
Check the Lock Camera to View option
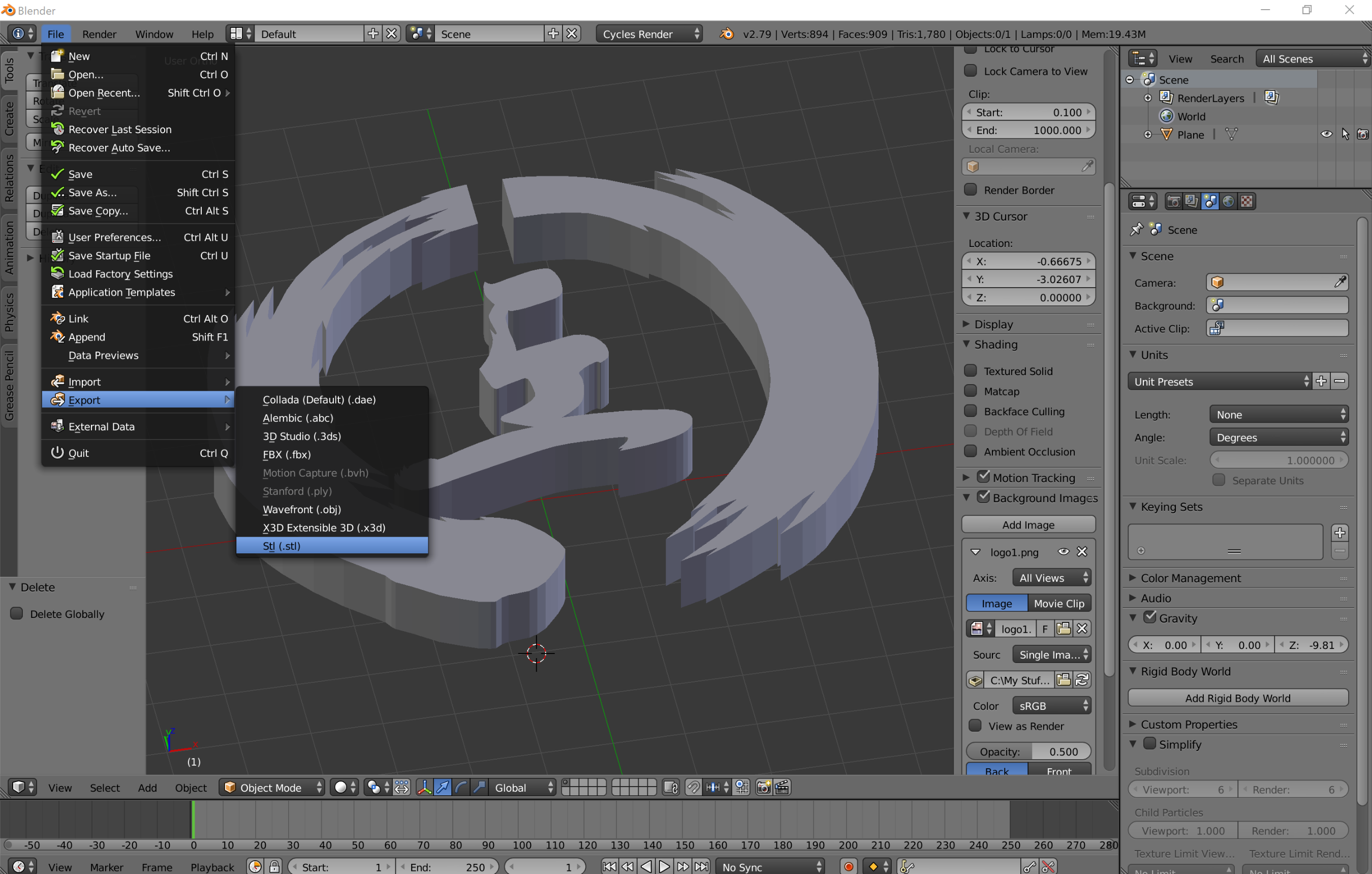pyautogui.click(x=971, y=71)
